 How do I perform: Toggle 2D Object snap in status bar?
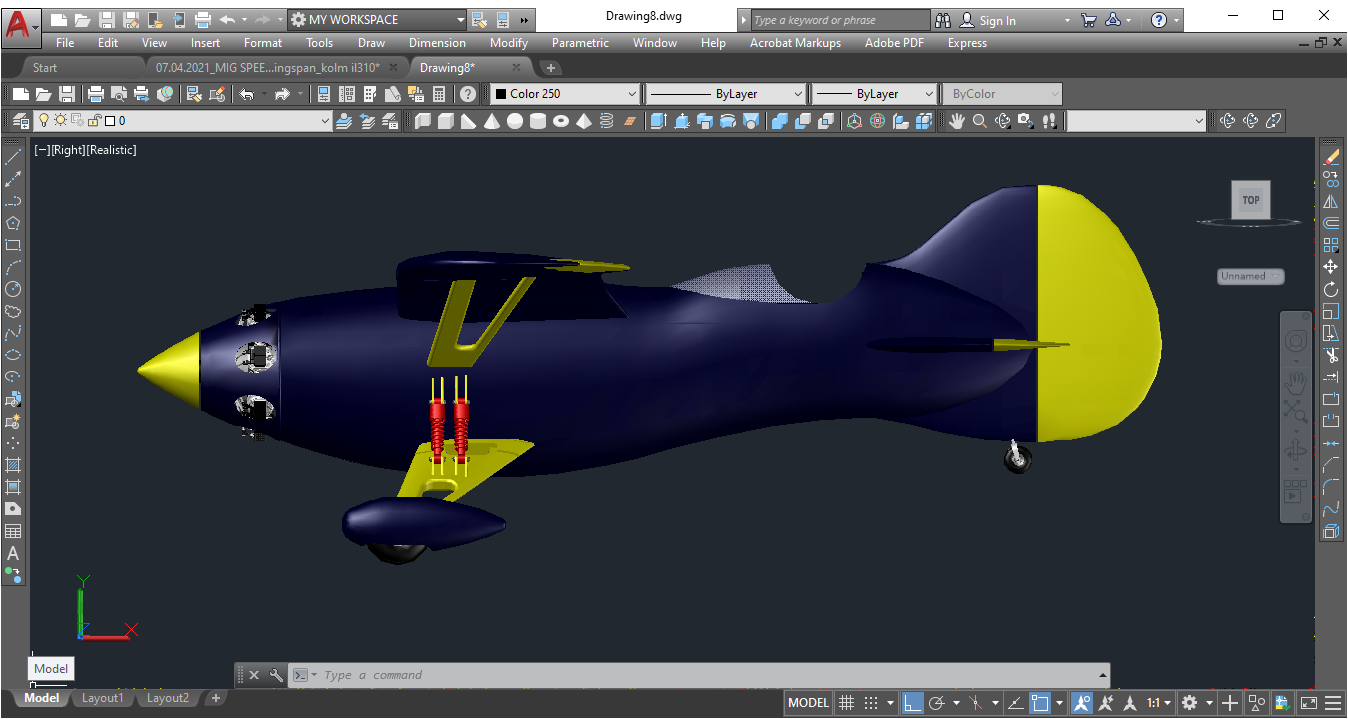(x=1041, y=702)
